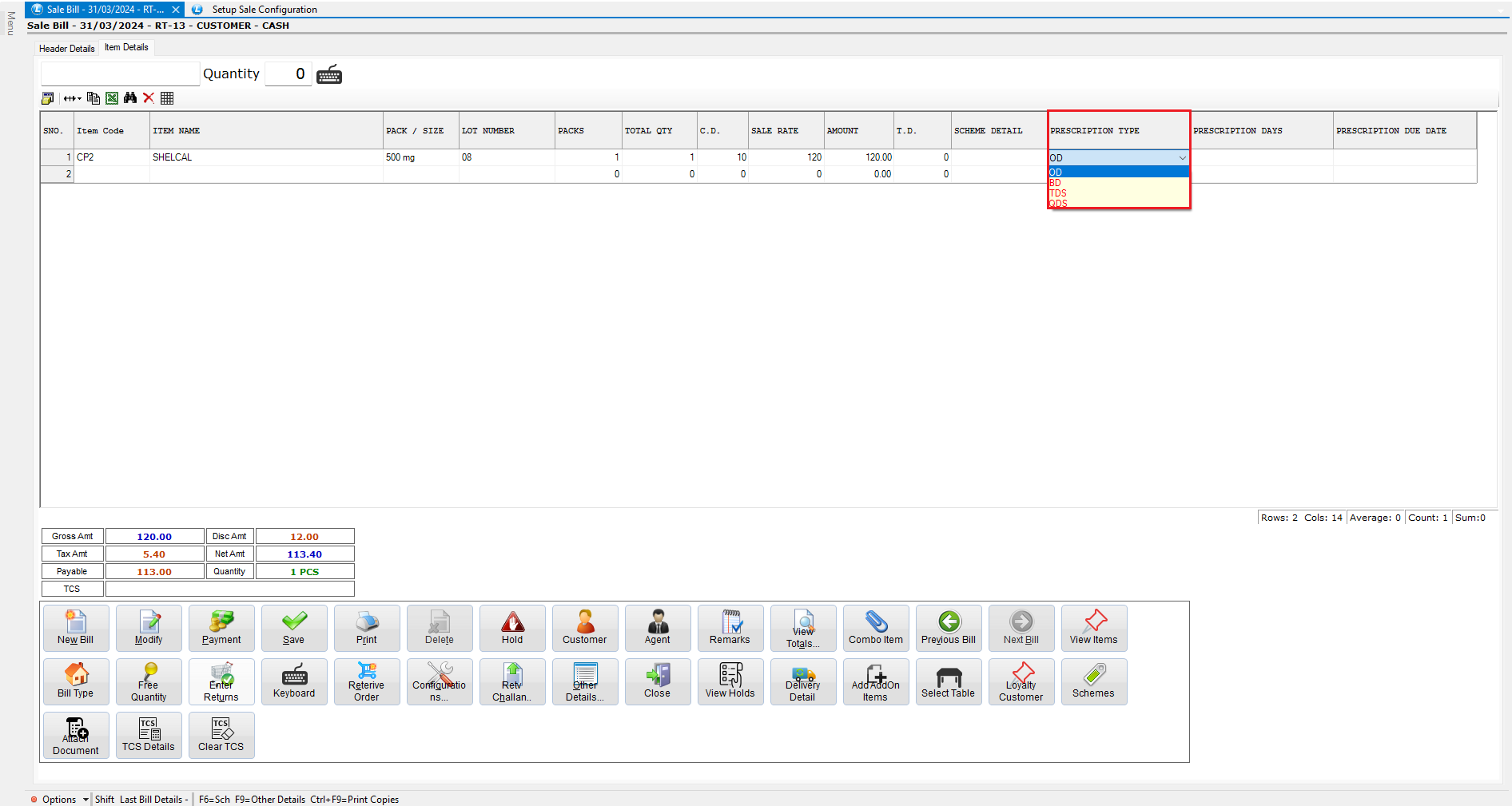Screen dimensions: 1512x806
Task: Click the Quantity input field
Action: point(288,74)
